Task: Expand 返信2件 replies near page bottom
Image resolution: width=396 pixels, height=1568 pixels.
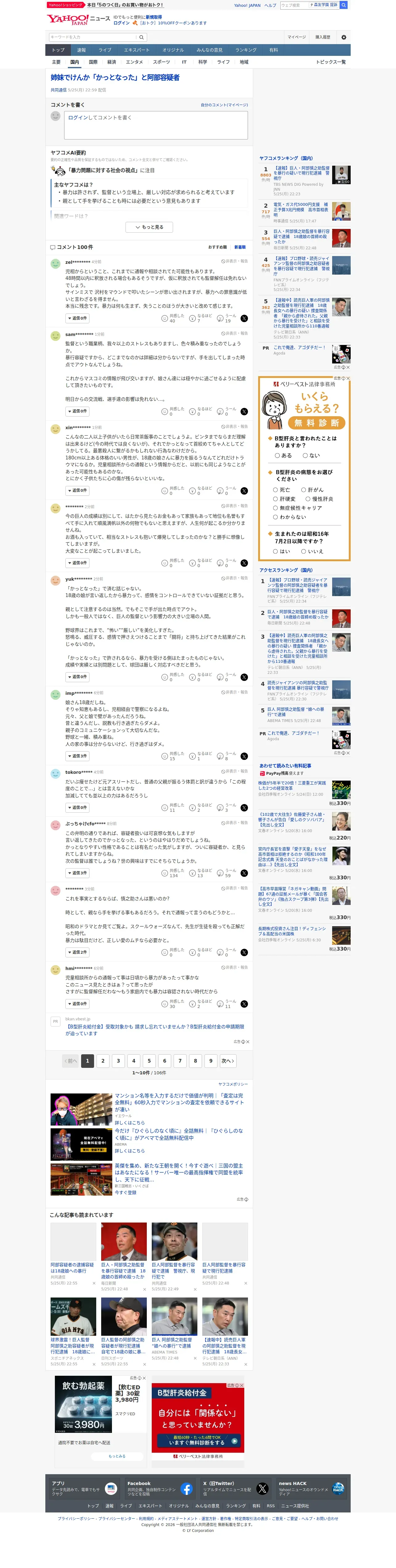Action: [x=77, y=952]
